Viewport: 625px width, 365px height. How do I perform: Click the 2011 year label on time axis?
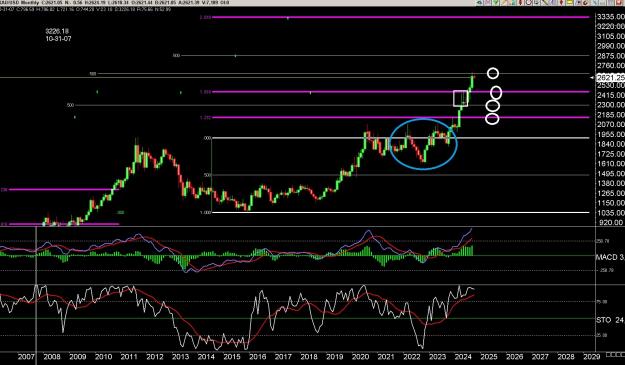coord(129,357)
